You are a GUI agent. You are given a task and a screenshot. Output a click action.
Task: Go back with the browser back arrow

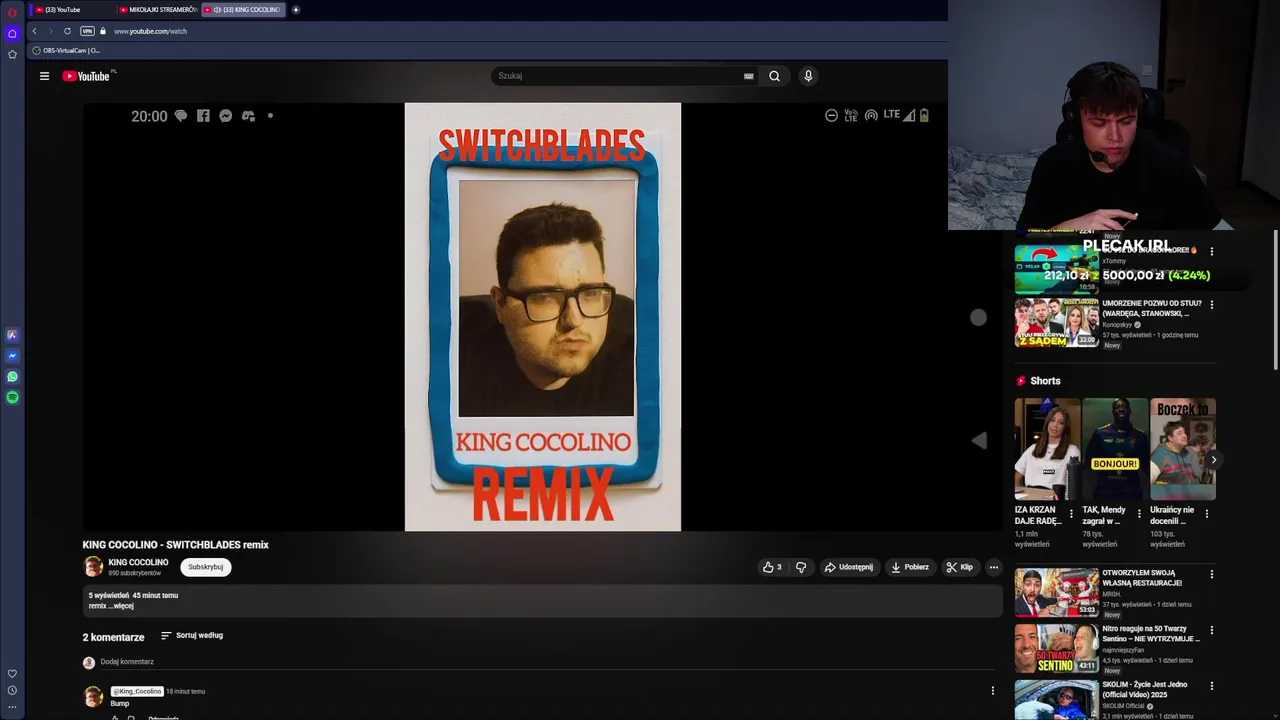(x=34, y=31)
